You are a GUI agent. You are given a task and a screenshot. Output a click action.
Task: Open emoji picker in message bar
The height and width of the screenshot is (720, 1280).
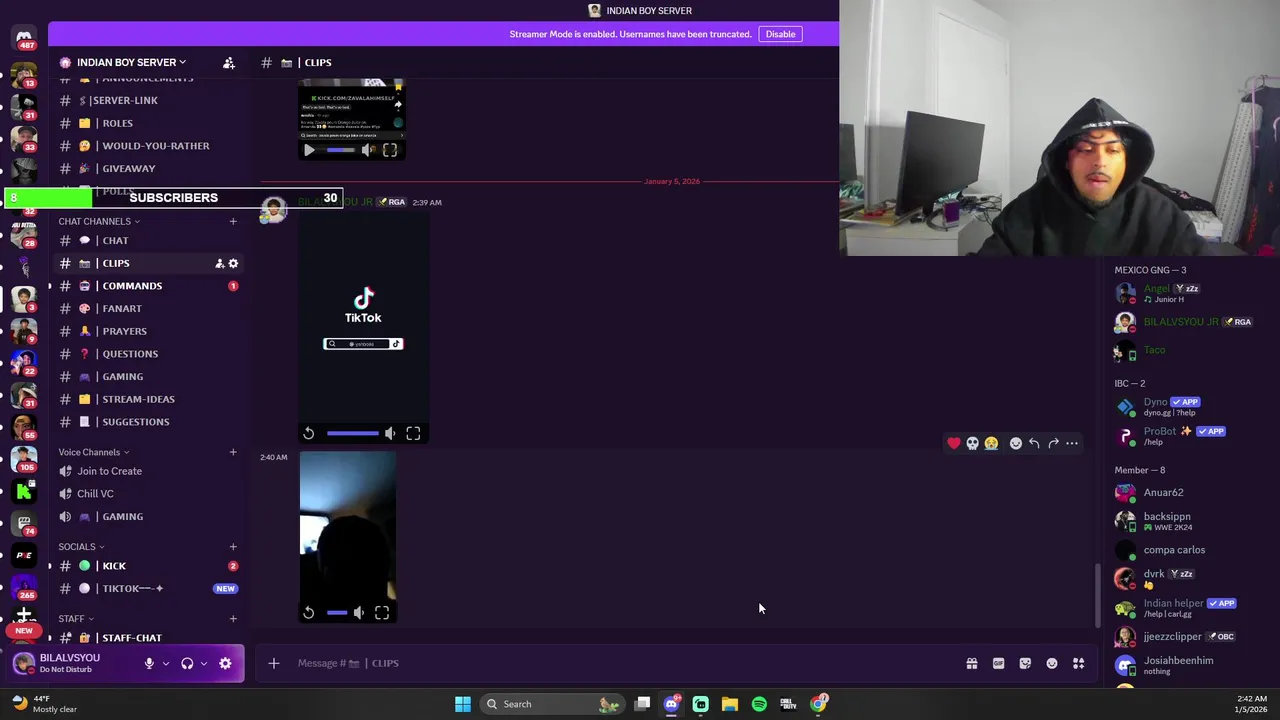coord(1052,663)
